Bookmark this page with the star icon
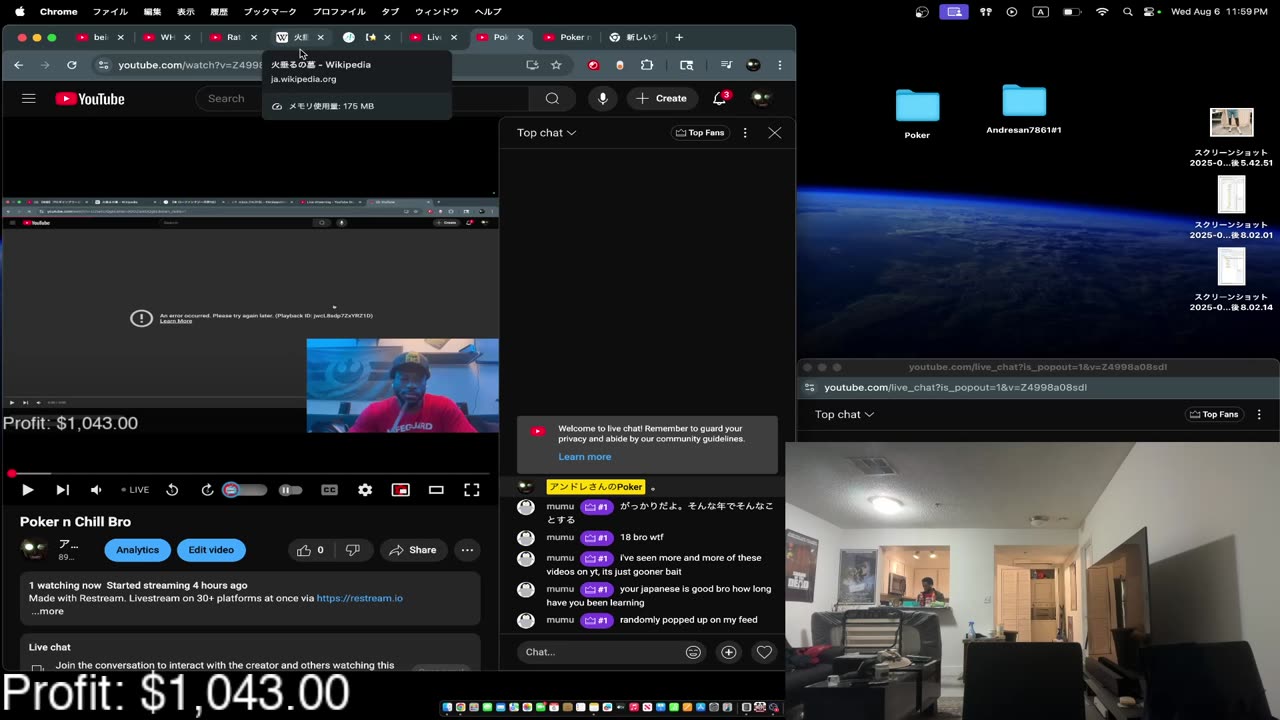The width and height of the screenshot is (1280, 720). coord(556,65)
